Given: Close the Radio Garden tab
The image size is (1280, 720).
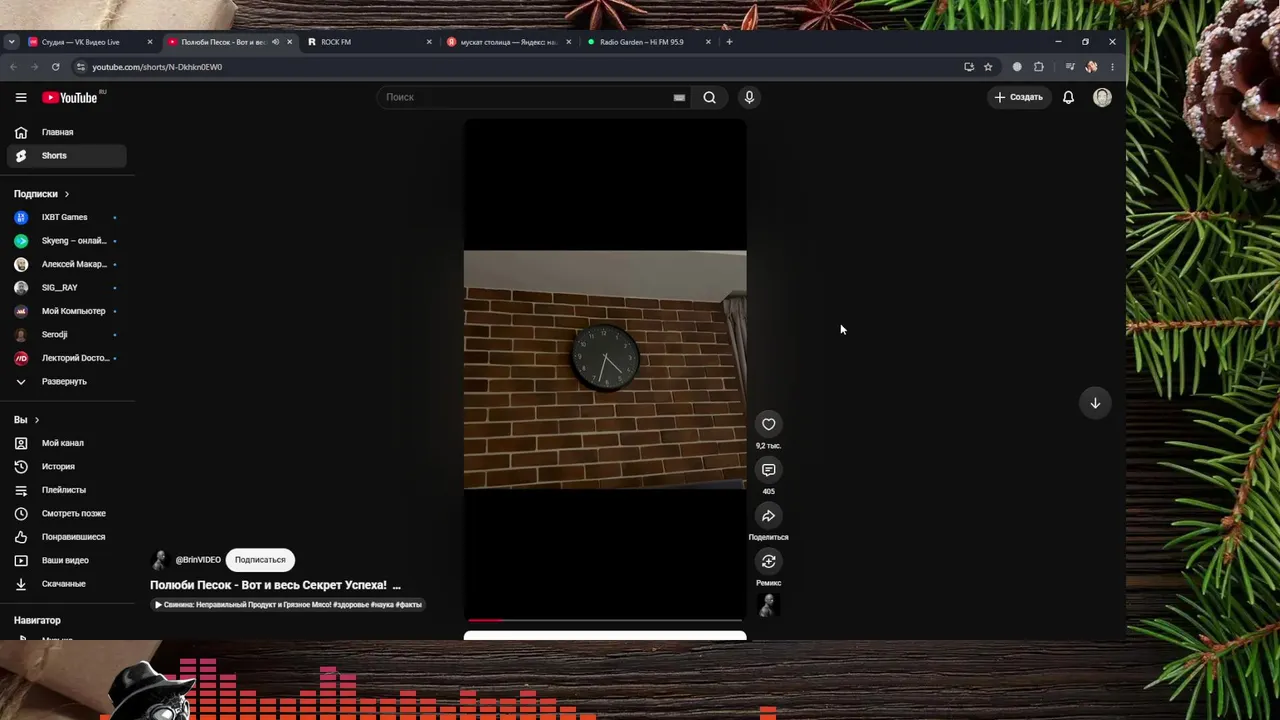Looking at the screenshot, I should pyautogui.click(x=708, y=42).
